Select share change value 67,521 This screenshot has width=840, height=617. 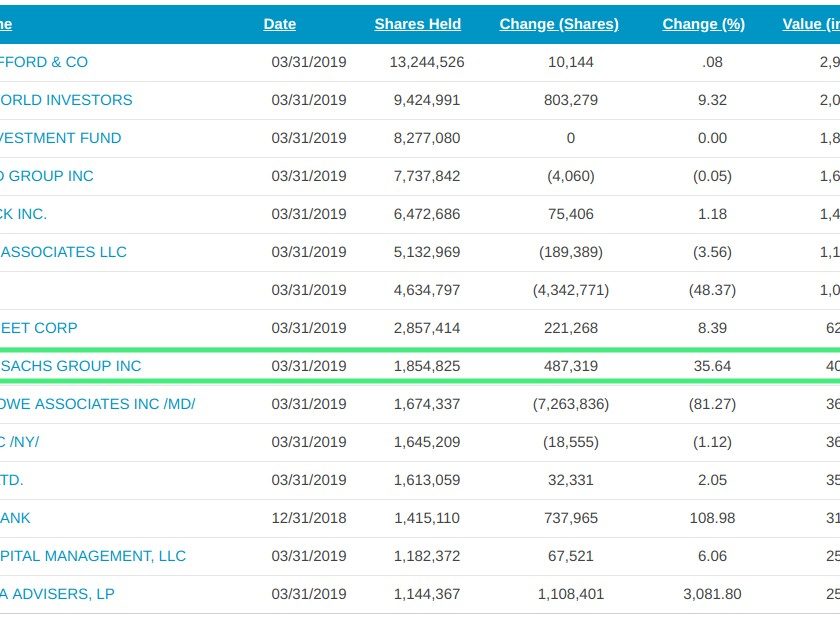coord(571,556)
